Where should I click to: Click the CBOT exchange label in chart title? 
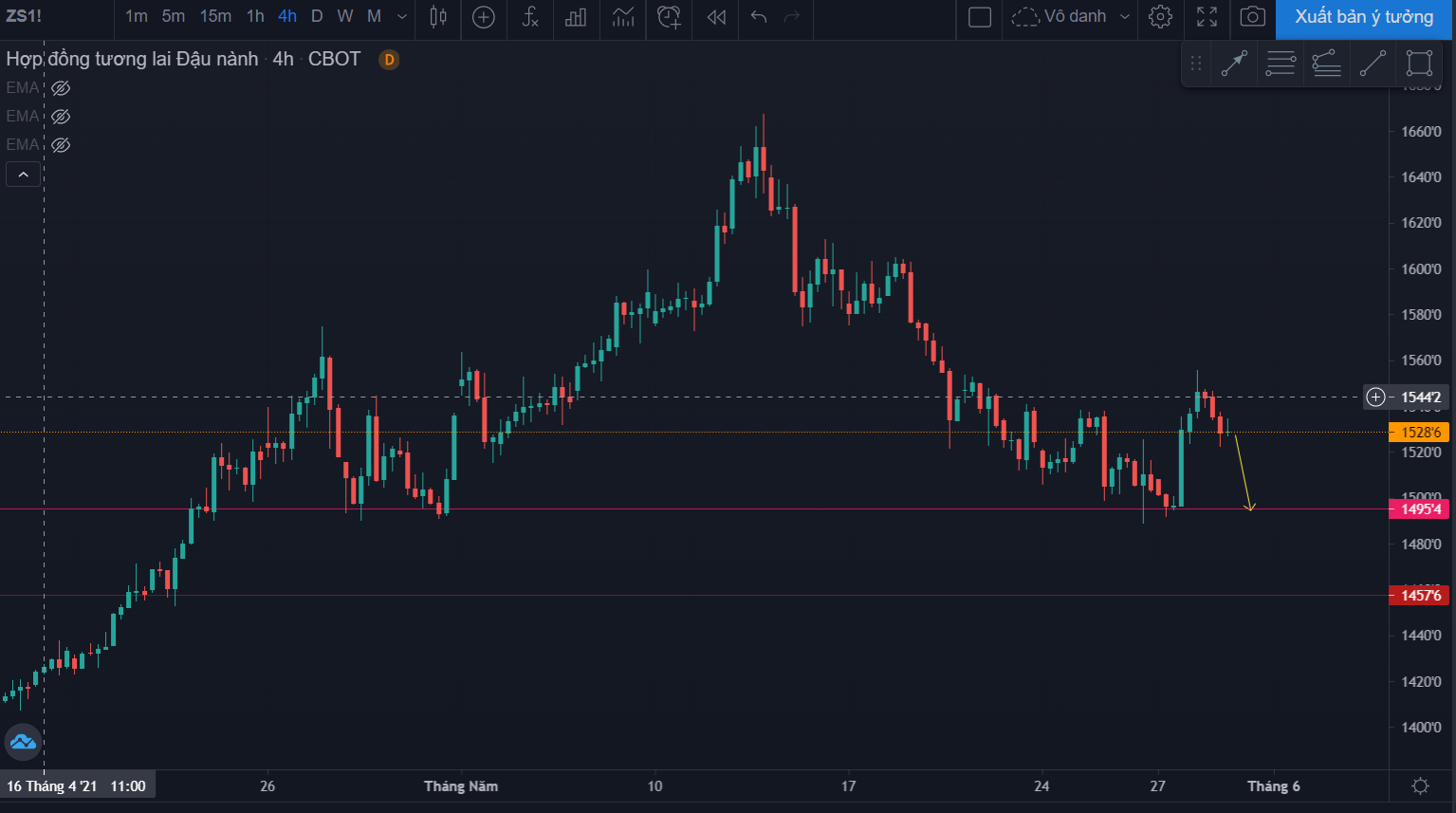(335, 59)
